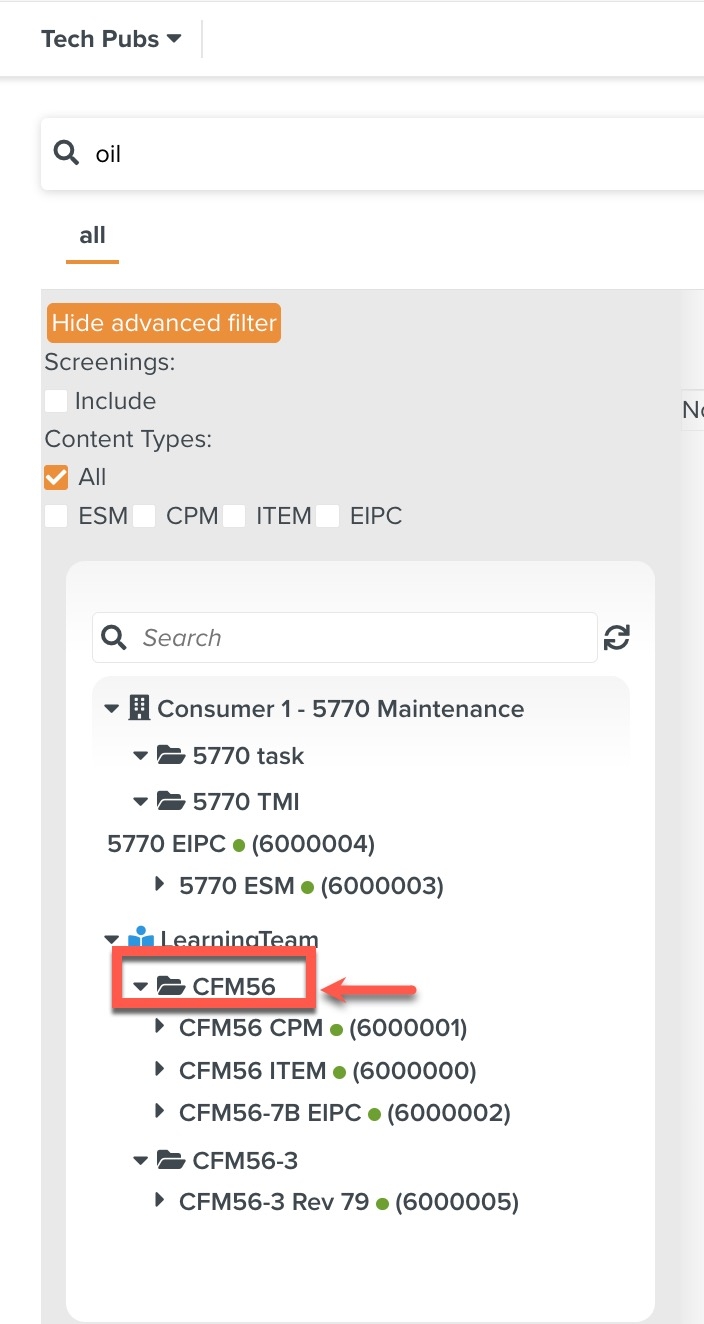
Task: Click the CFM56-3 folder icon
Action: click(x=172, y=1161)
